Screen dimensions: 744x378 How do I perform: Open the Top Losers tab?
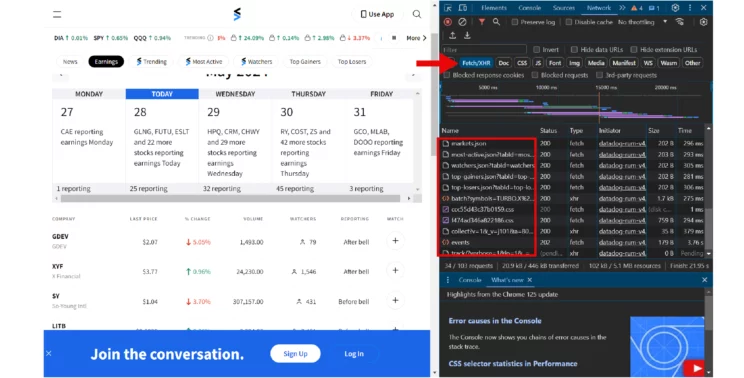click(352, 62)
